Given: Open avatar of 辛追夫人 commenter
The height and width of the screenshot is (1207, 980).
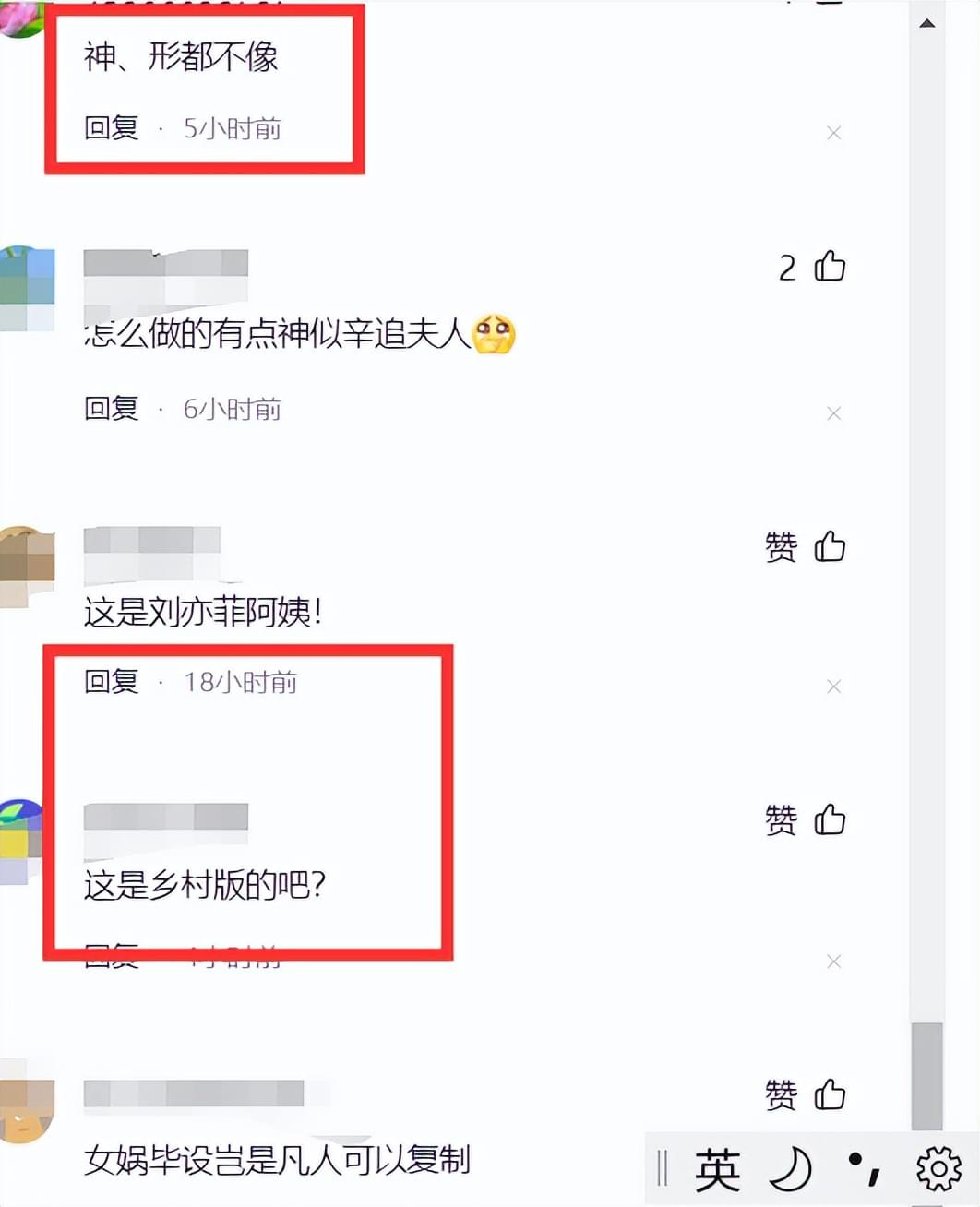Looking at the screenshot, I should tap(27, 289).
